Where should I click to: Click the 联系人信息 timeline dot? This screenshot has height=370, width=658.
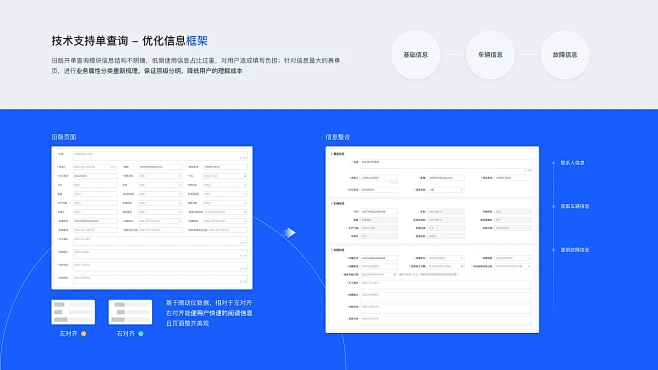tap(554, 163)
